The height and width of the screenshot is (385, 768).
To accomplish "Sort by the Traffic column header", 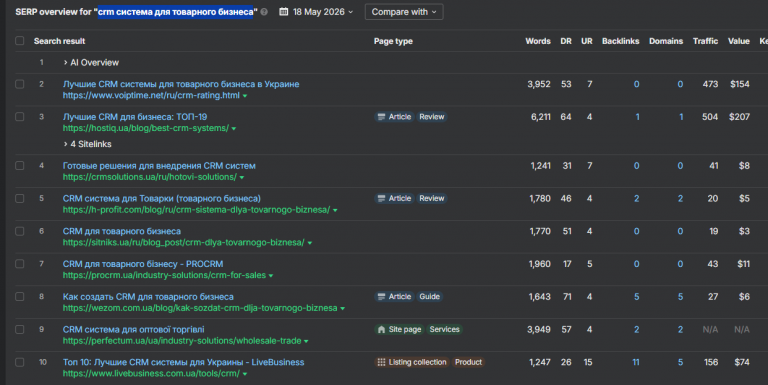I will click(x=705, y=41).
